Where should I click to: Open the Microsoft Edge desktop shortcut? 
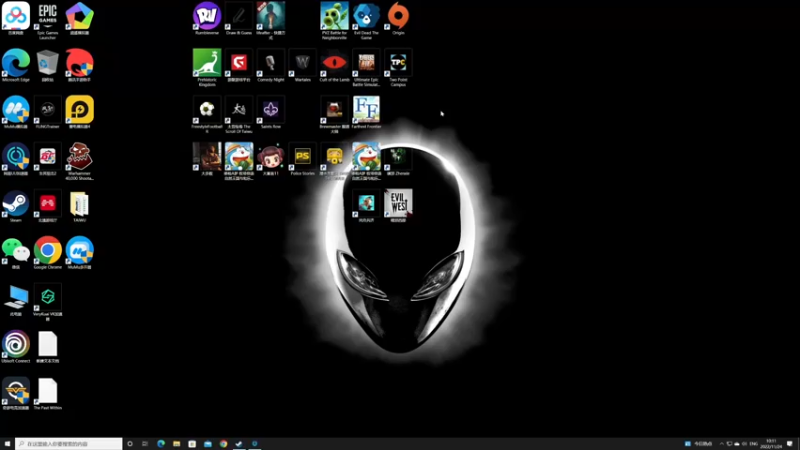tap(16, 66)
